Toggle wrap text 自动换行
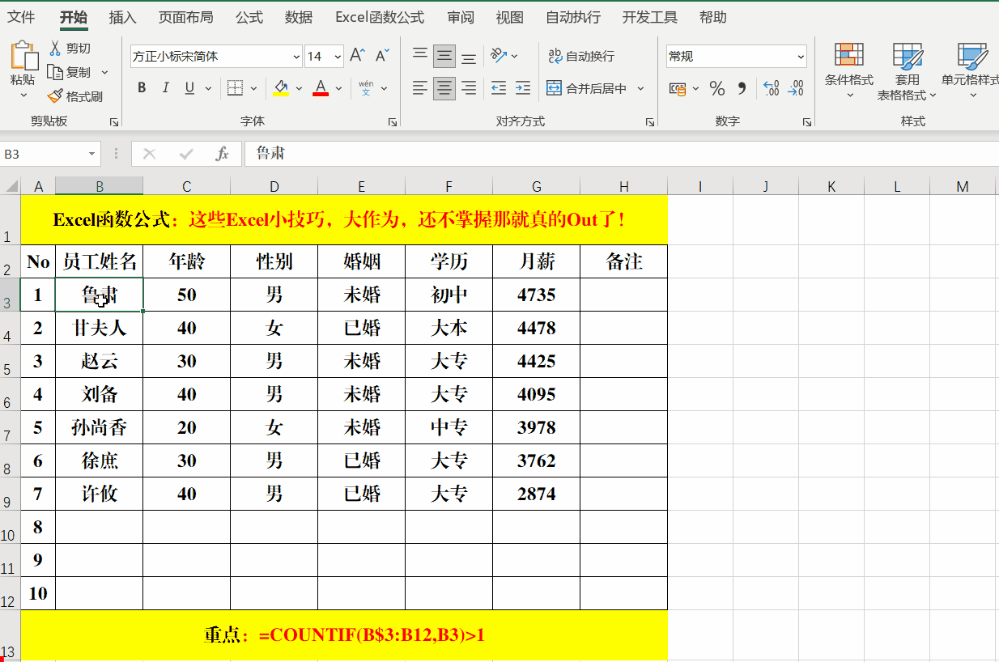999x662 pixels. pos(581,56)
